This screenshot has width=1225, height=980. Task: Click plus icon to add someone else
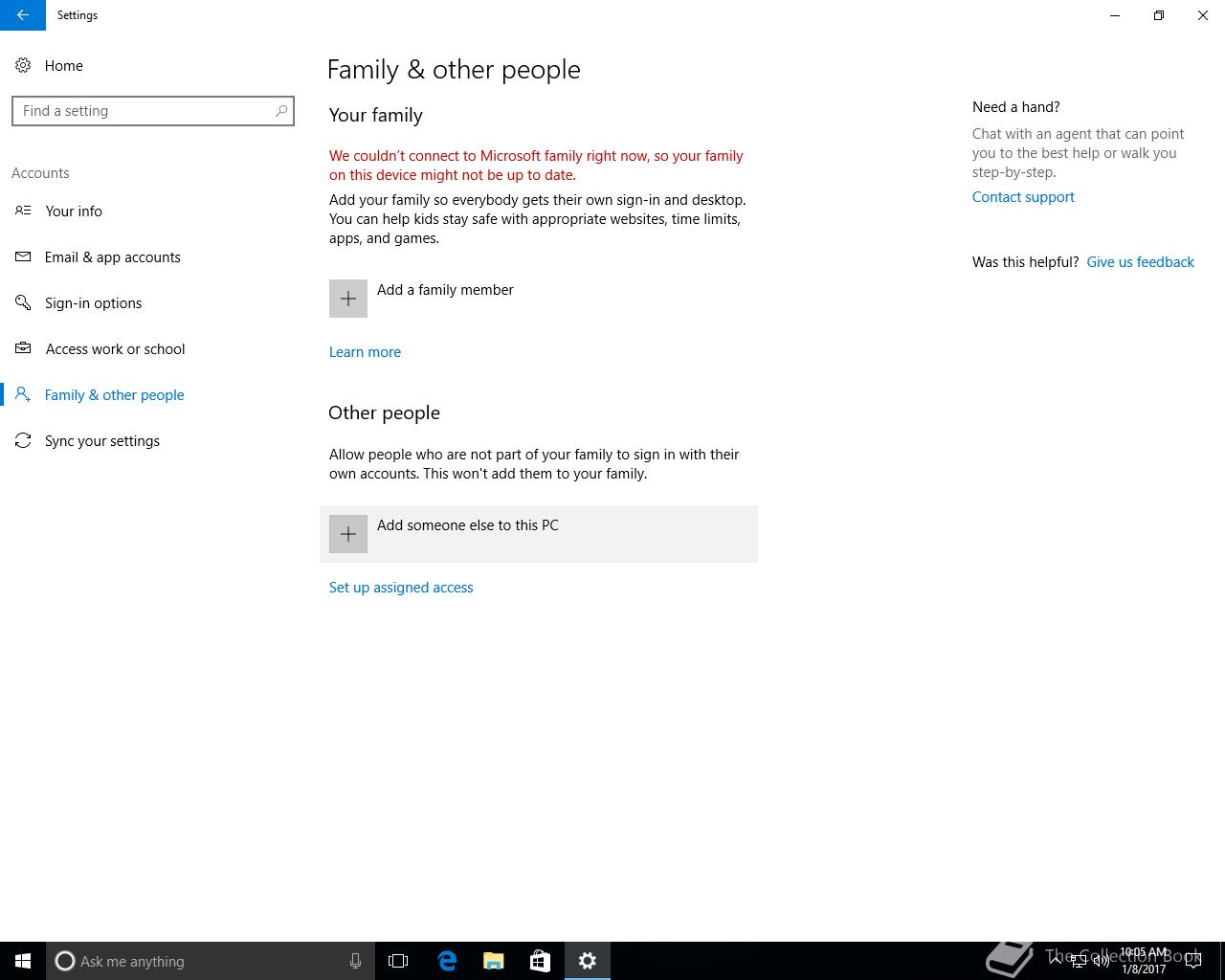point(348,534)
